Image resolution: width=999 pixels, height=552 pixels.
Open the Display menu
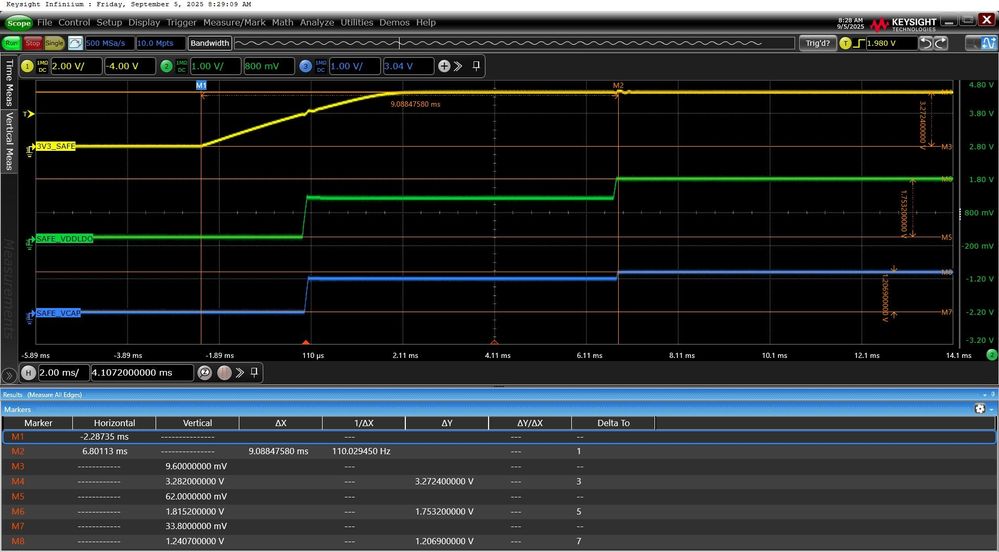tap(144, 22)
